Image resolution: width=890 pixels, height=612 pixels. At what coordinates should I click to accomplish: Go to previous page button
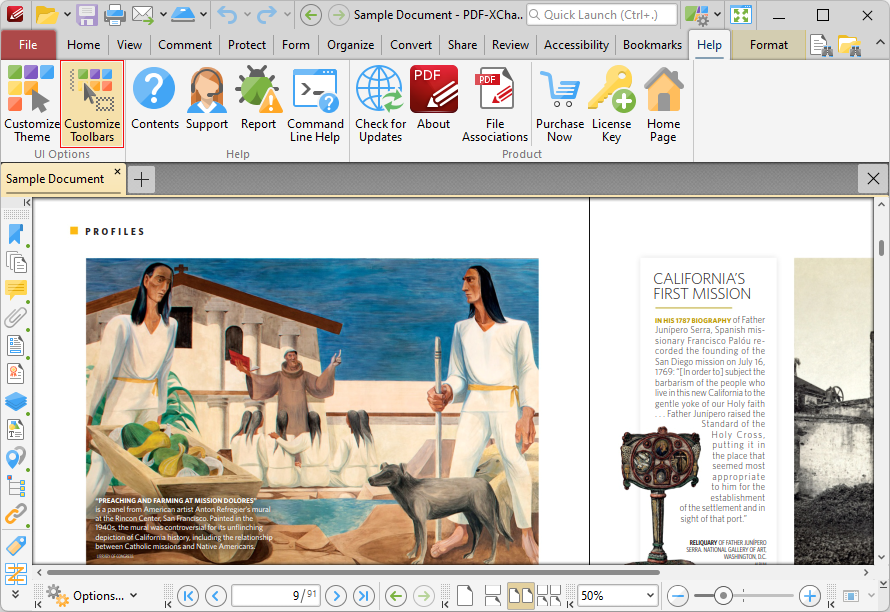click(216, 596)
